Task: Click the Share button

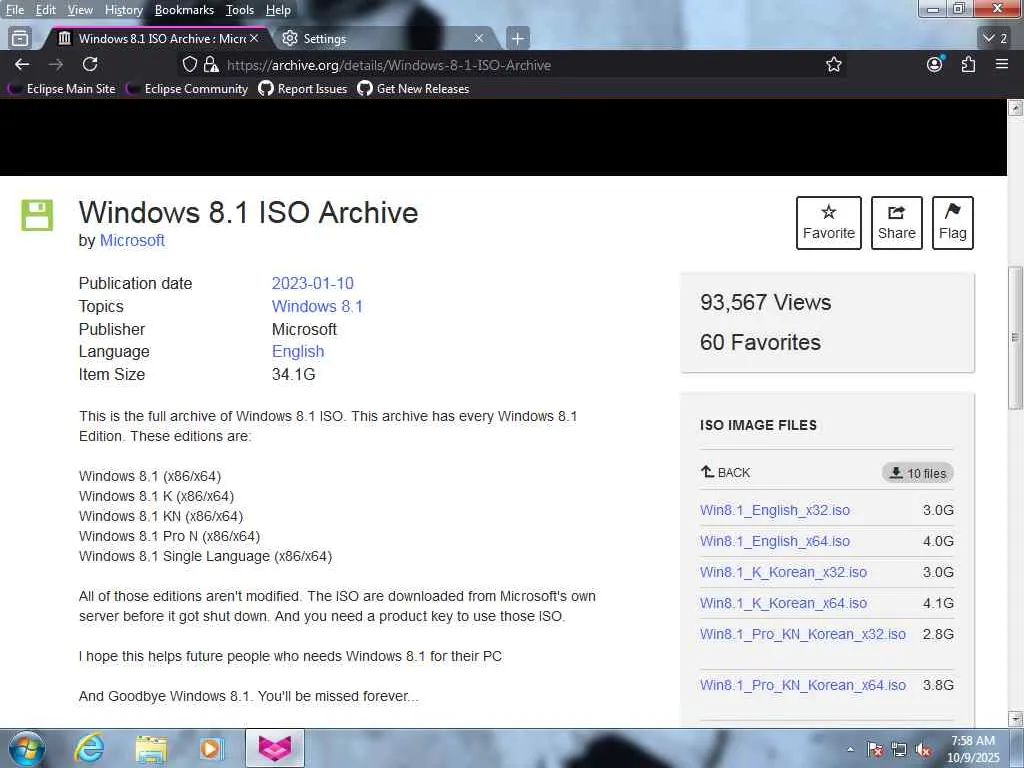Action: (897, 223)
